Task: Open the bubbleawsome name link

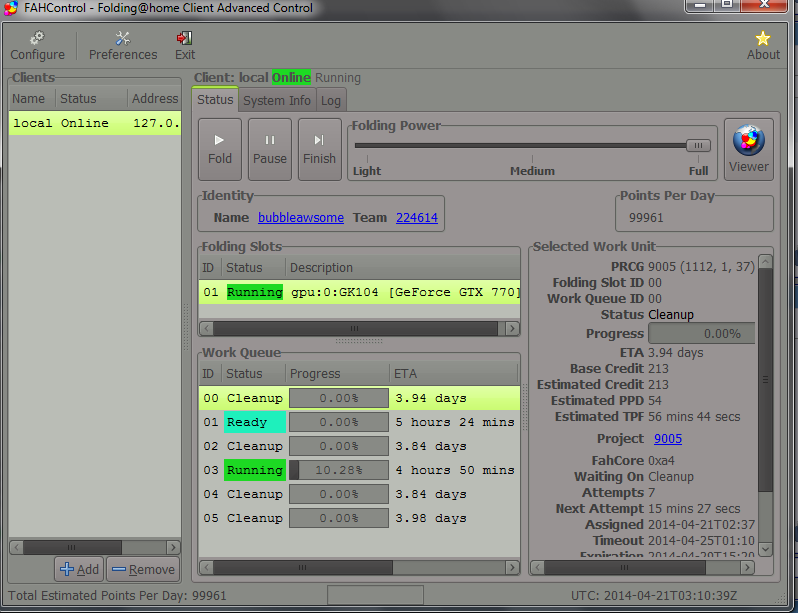Action: [x=301, y=217]
